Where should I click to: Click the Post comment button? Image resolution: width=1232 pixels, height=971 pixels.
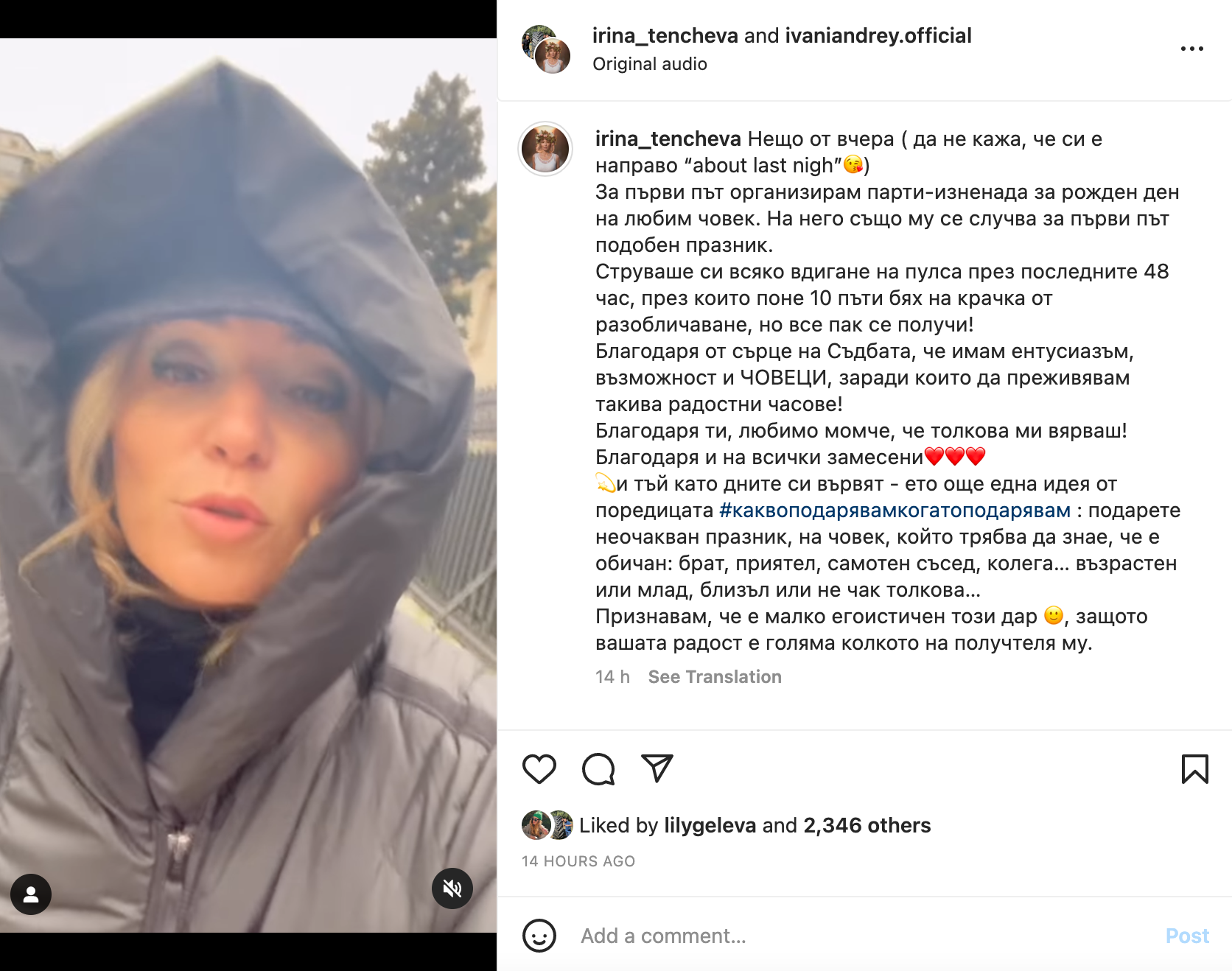[1187, 936]
